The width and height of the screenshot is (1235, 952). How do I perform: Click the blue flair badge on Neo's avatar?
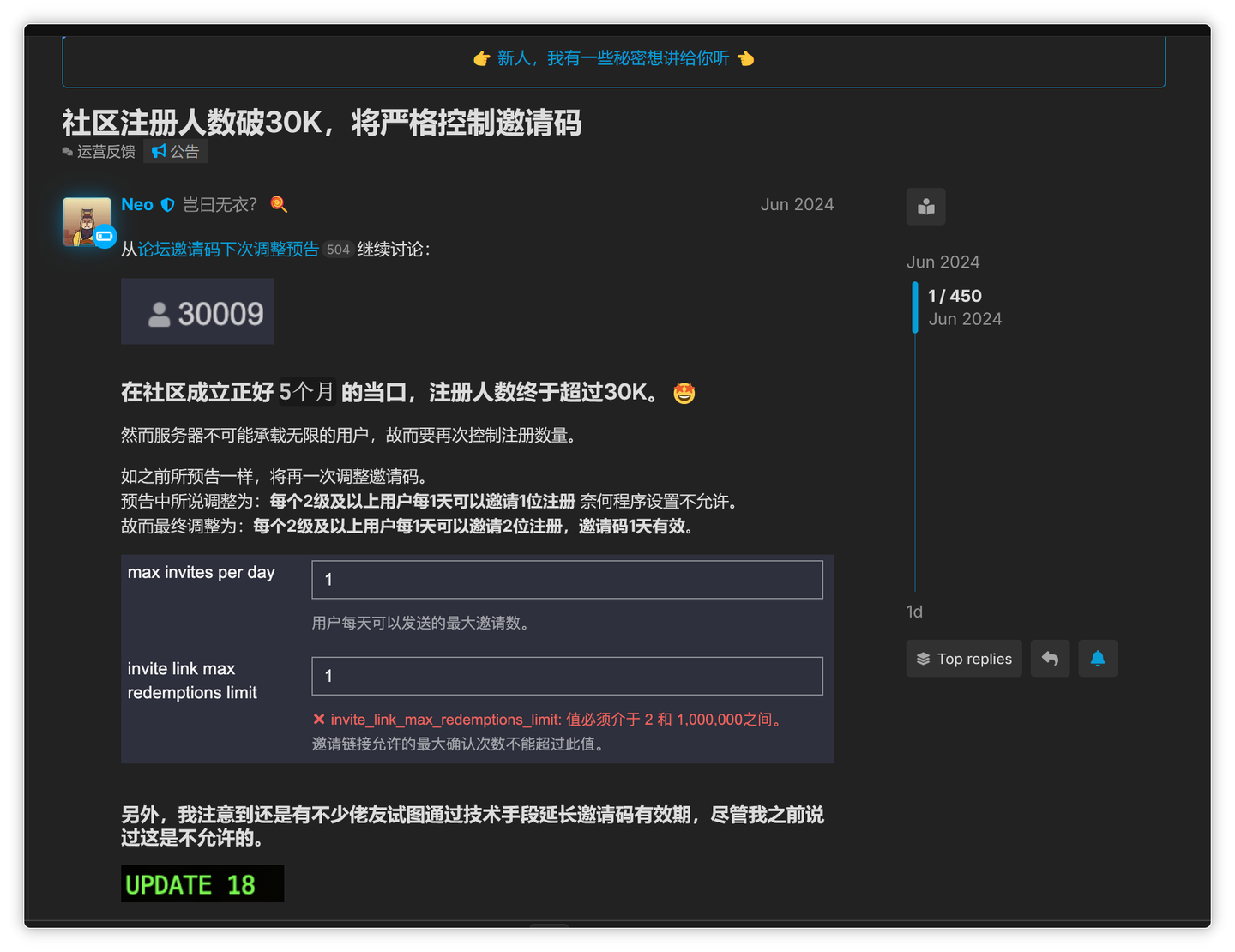pyautogui.click(x=104, y=236)
